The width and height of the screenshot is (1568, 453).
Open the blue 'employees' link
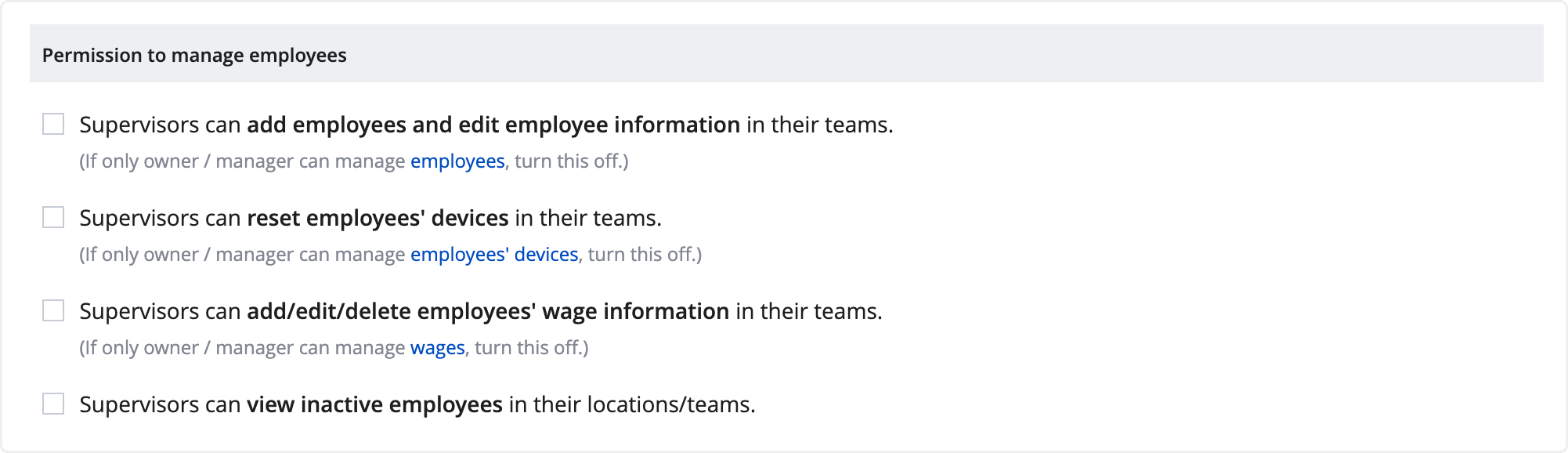click(x=457, y=161)
